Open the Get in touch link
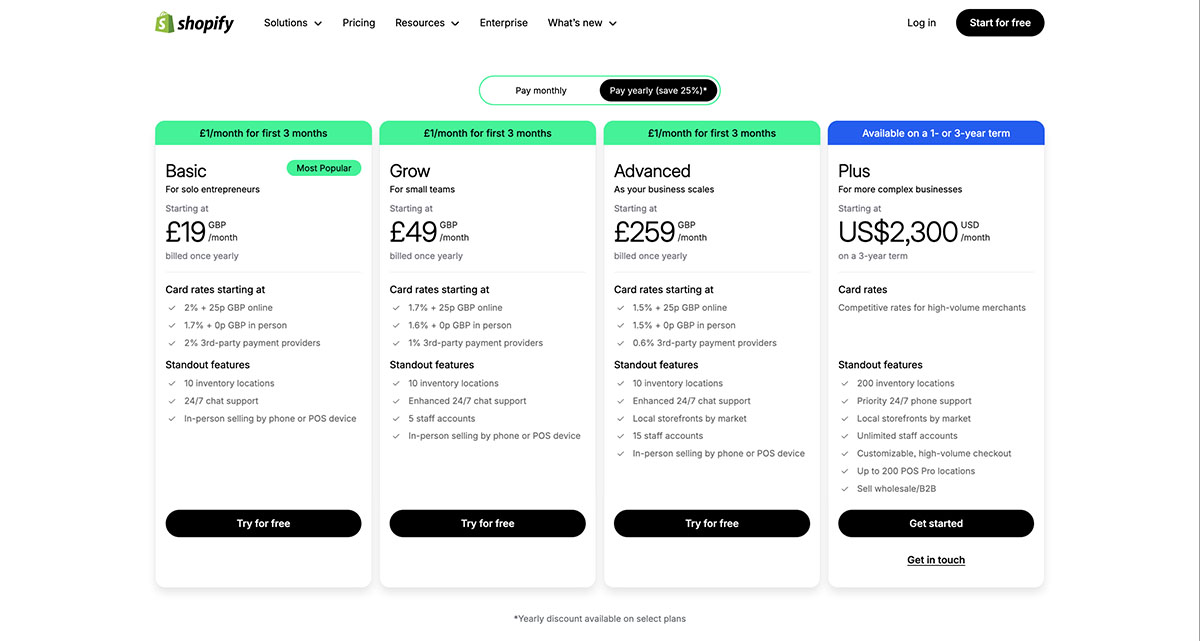The width and height of the screenshot is (1200, 641). tap(936, 559)
